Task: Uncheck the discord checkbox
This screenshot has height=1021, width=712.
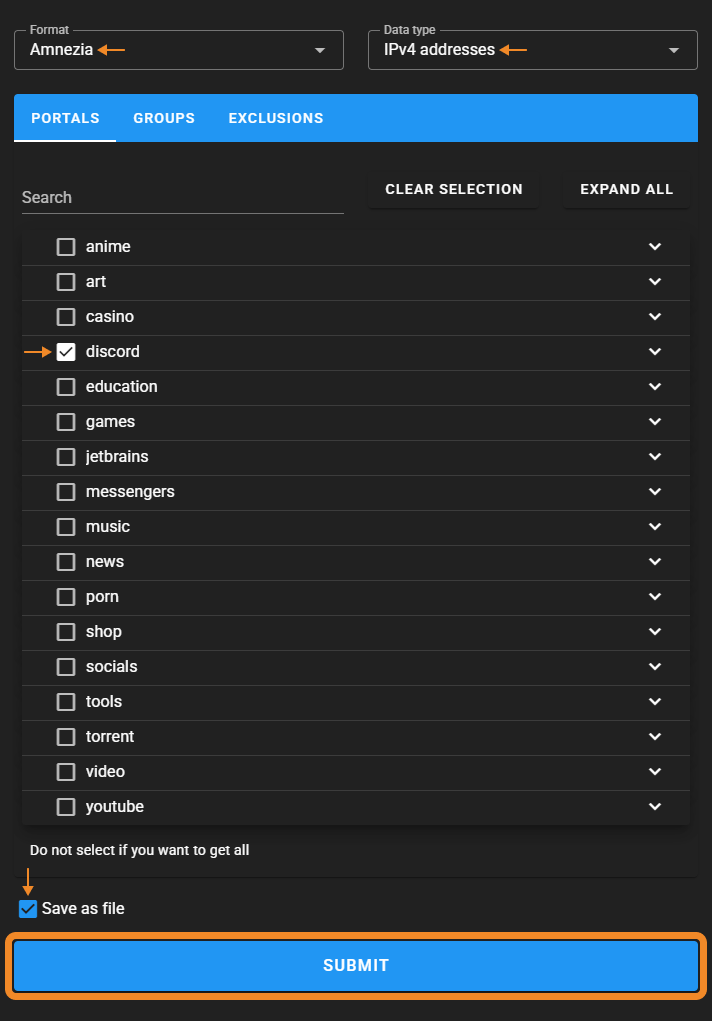Action: (x=66, y=352)
